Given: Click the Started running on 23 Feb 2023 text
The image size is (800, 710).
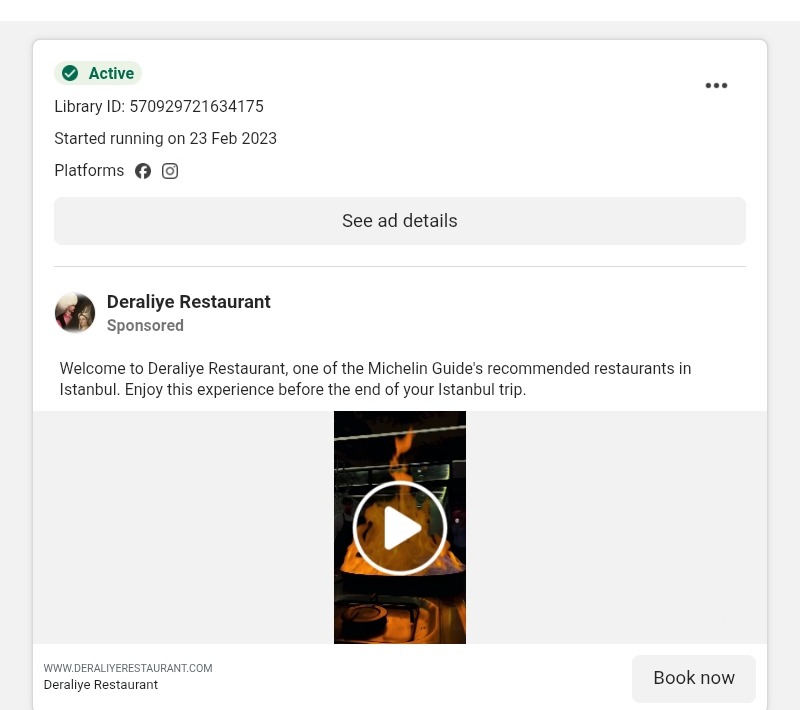Looking at the screenshot, I should (x=165, y=139).
